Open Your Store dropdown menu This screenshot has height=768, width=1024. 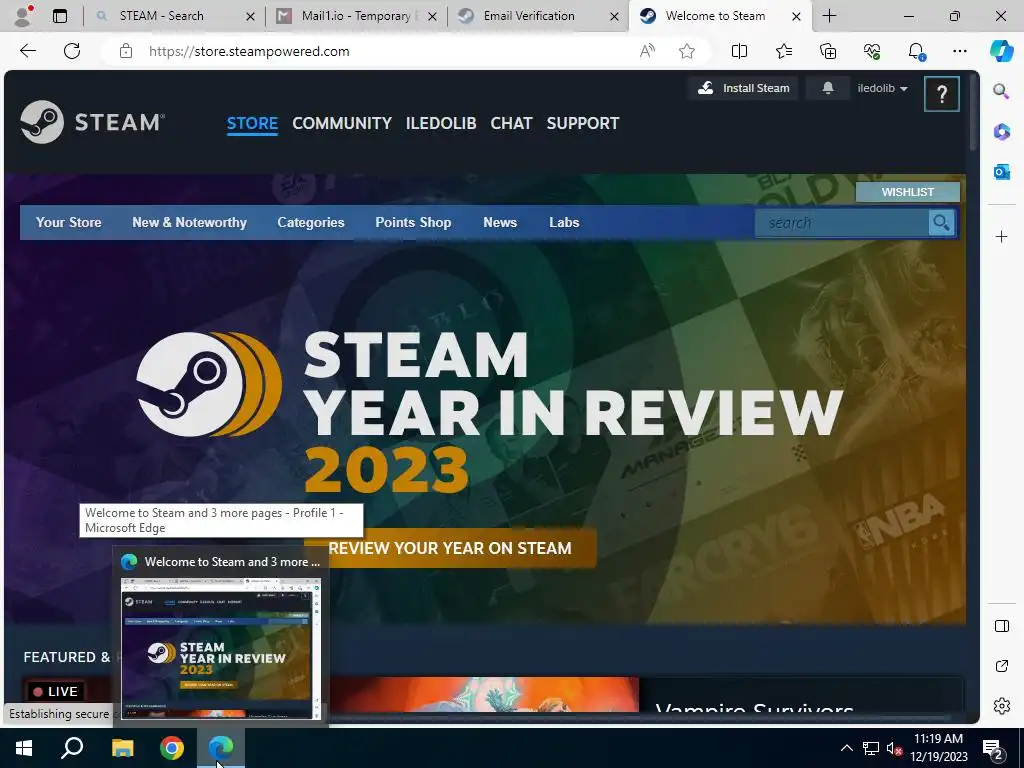click(x=69, y=223)
